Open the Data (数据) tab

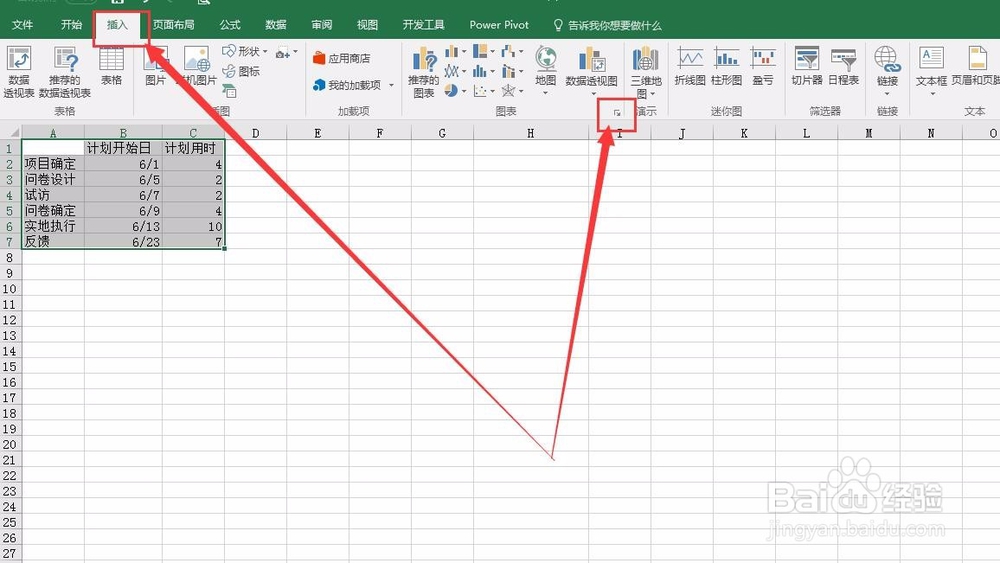pyautogui.click(x=276, y=25)
